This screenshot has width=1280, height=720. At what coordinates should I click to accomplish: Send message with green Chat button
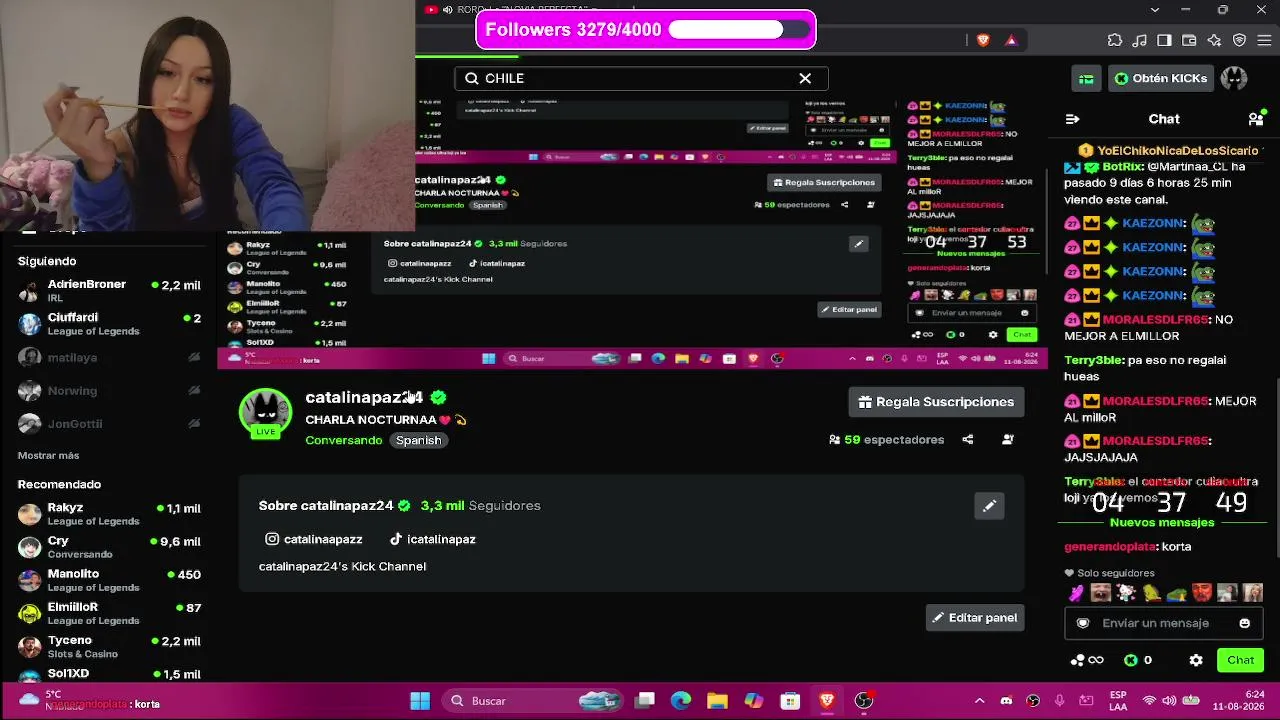(1240, 660)
